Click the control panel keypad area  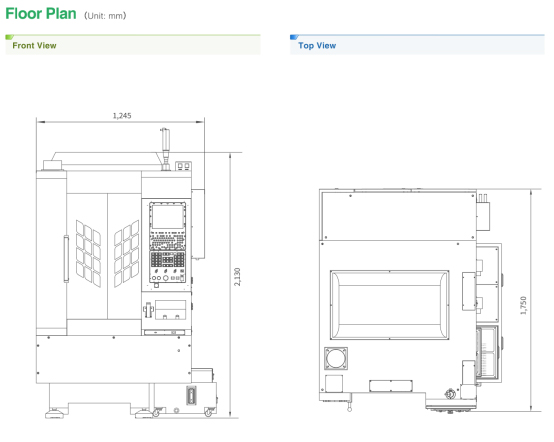167,259
